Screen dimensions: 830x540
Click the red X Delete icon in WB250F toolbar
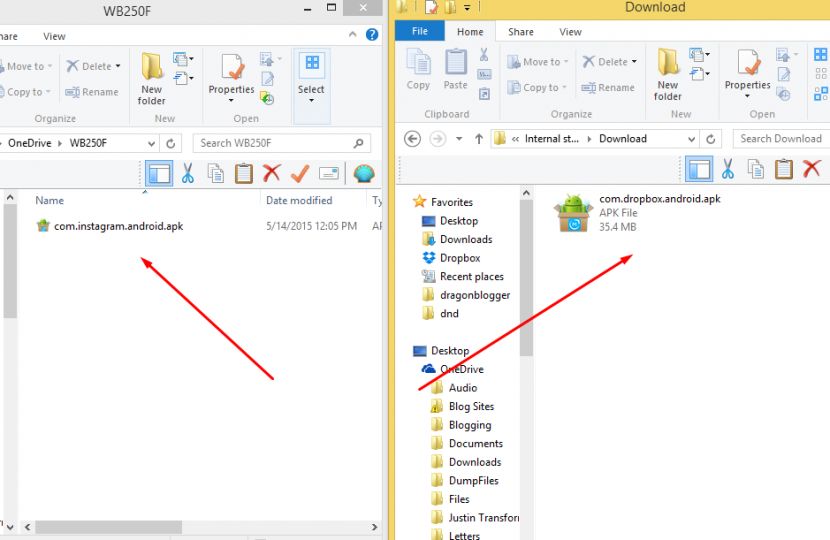[x=272, y=173]
